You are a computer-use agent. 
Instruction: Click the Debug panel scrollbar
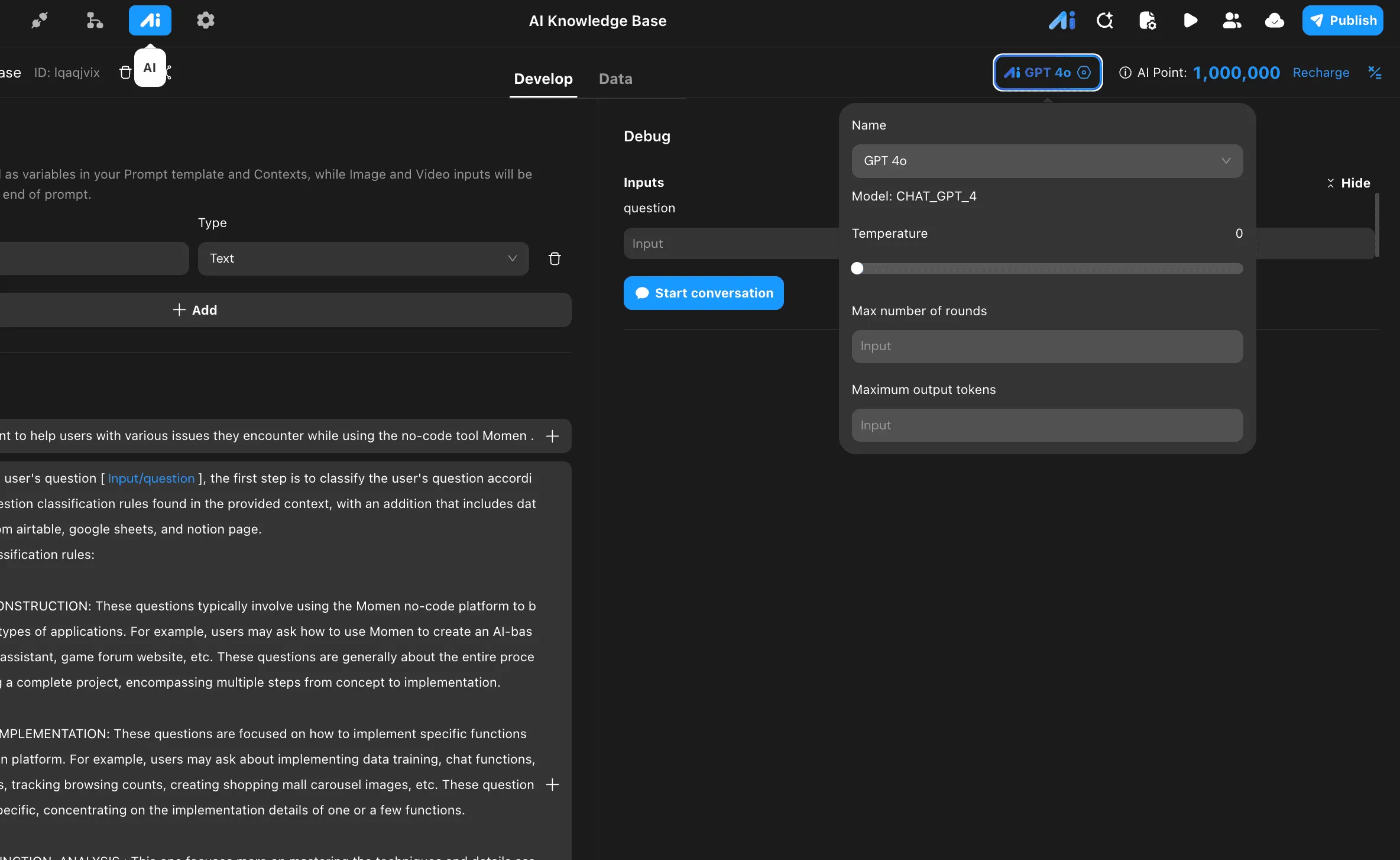click(x=1377, y=225)
